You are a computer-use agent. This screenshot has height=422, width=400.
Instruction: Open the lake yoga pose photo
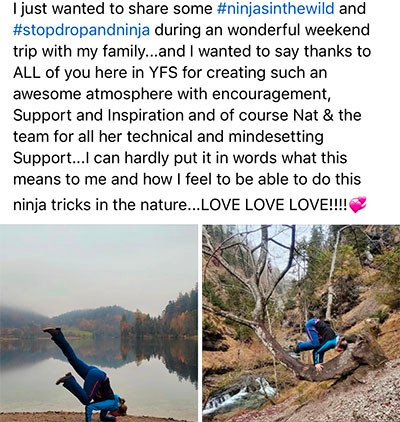(99, 323)
